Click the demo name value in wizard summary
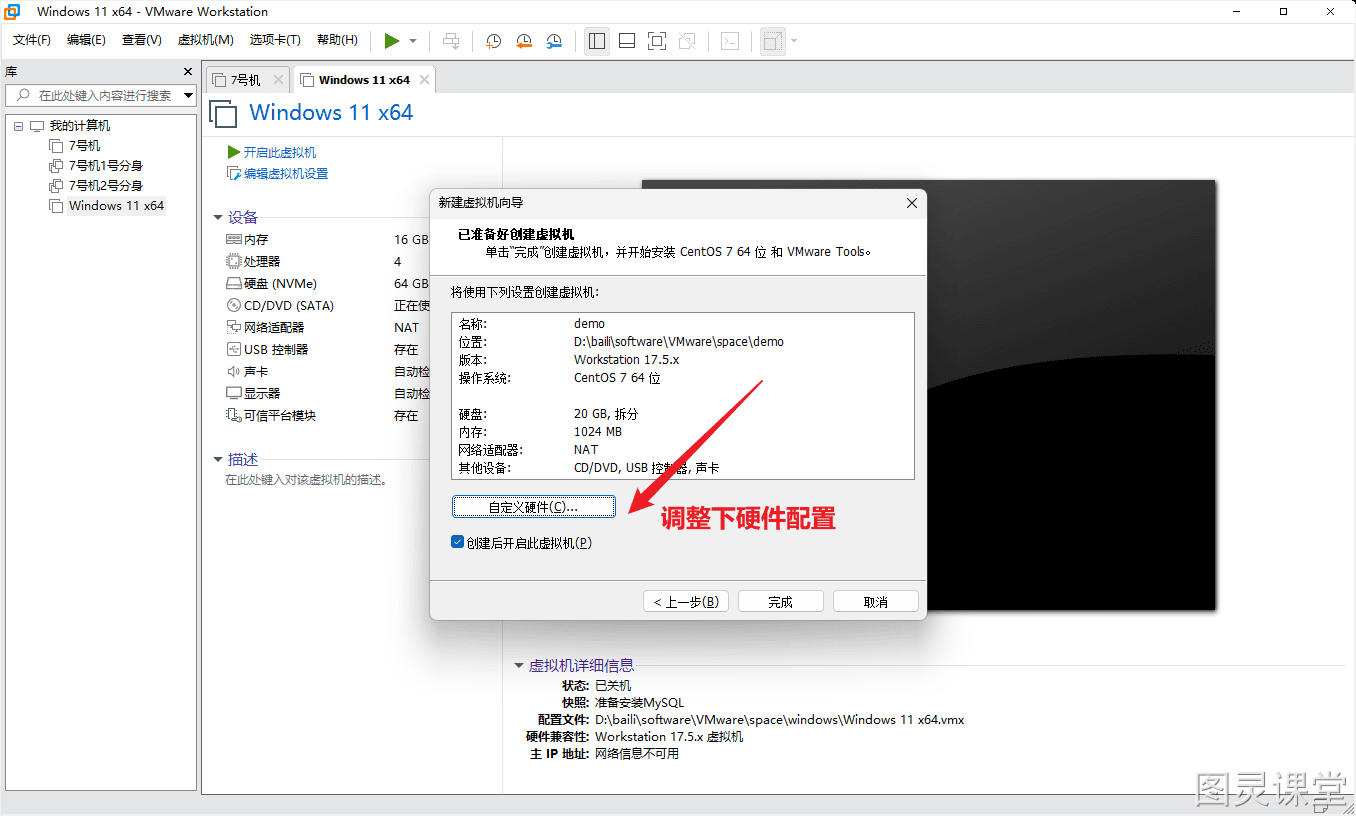The height and width of the screenshot is (816, 1356). [589, 324]
